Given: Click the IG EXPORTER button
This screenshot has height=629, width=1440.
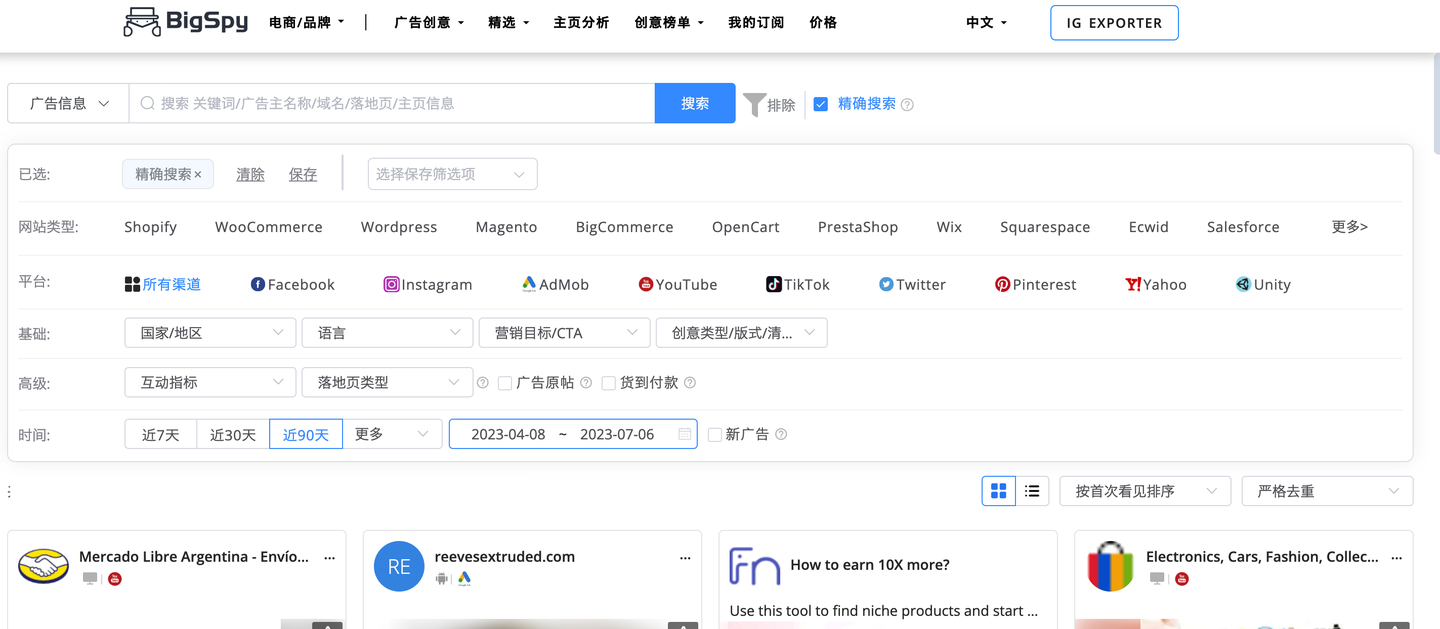Looking at the screenshot, I should pyautogui.click(x=1114, y=23).
